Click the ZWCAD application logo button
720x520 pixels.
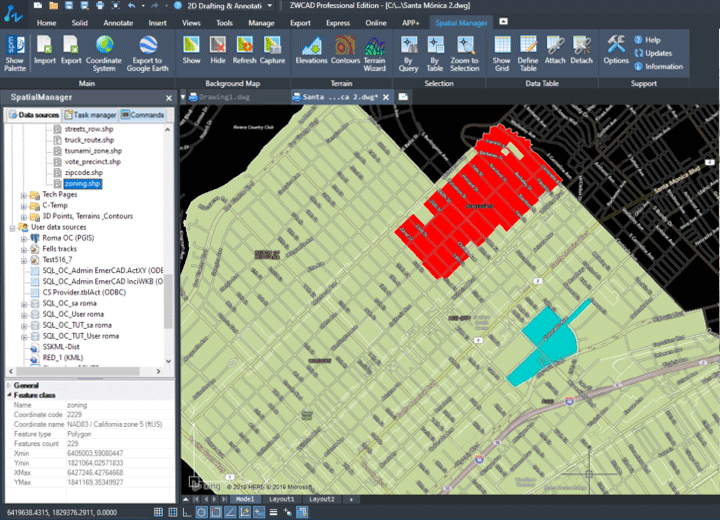pos(13,14)
